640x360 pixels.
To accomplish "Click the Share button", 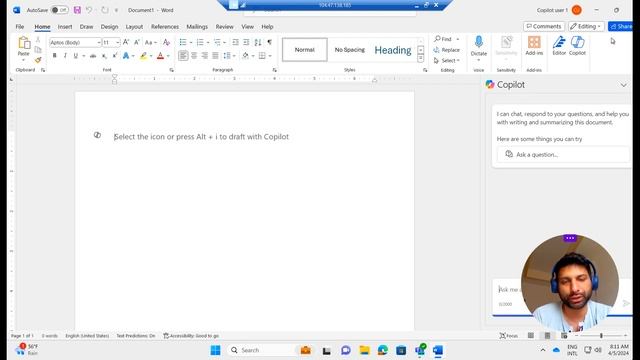I will tap(620, 26).
